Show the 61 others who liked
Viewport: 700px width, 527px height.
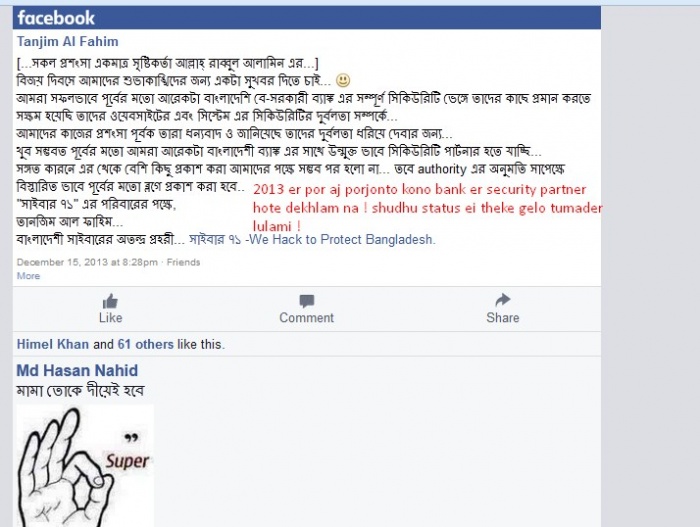coord(146,344)
